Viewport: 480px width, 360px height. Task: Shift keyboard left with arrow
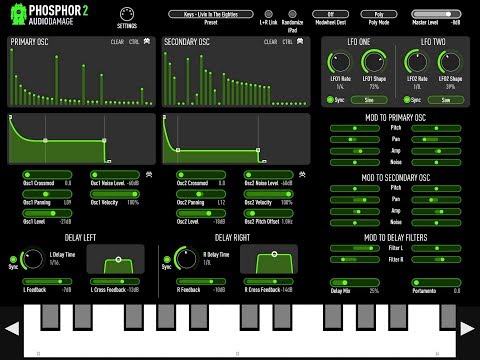[x=12, y=328]
